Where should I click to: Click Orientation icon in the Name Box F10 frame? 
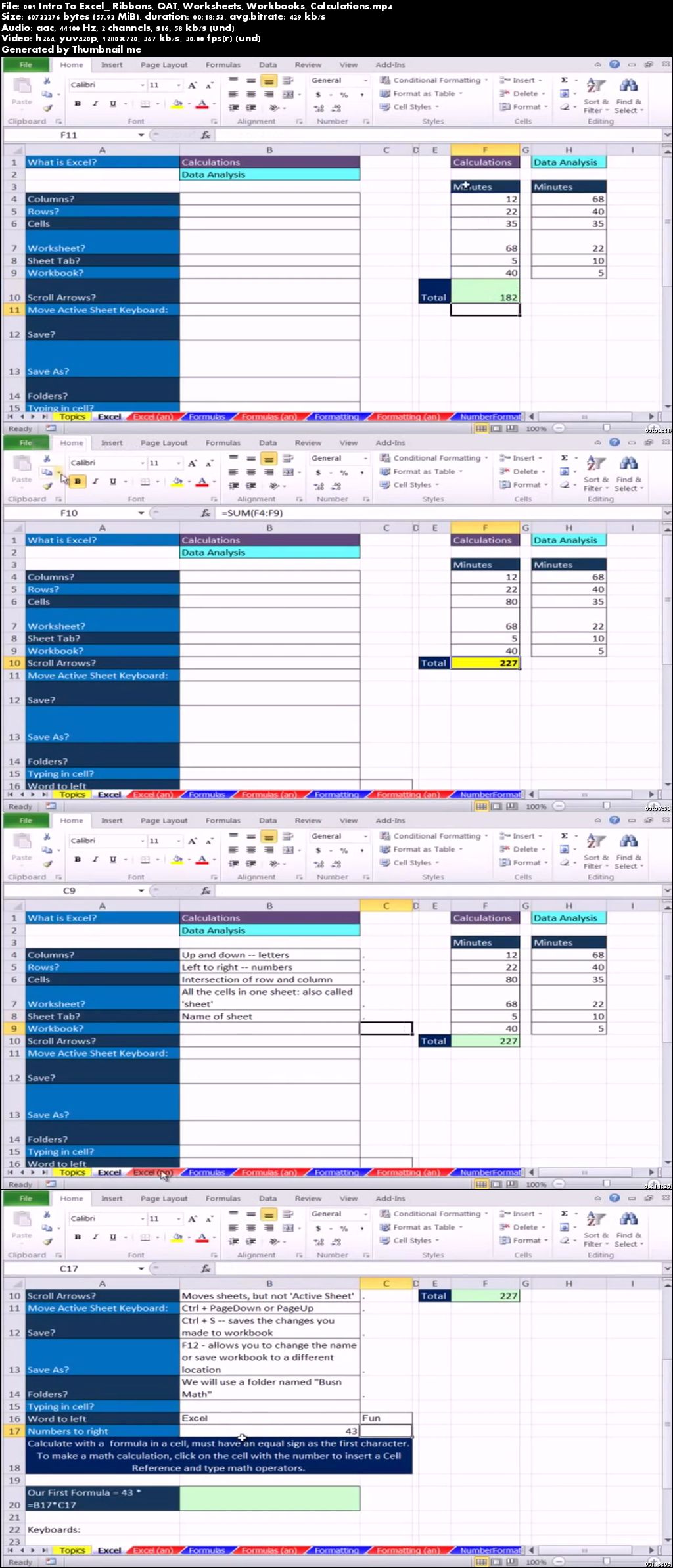coord(275,486)
